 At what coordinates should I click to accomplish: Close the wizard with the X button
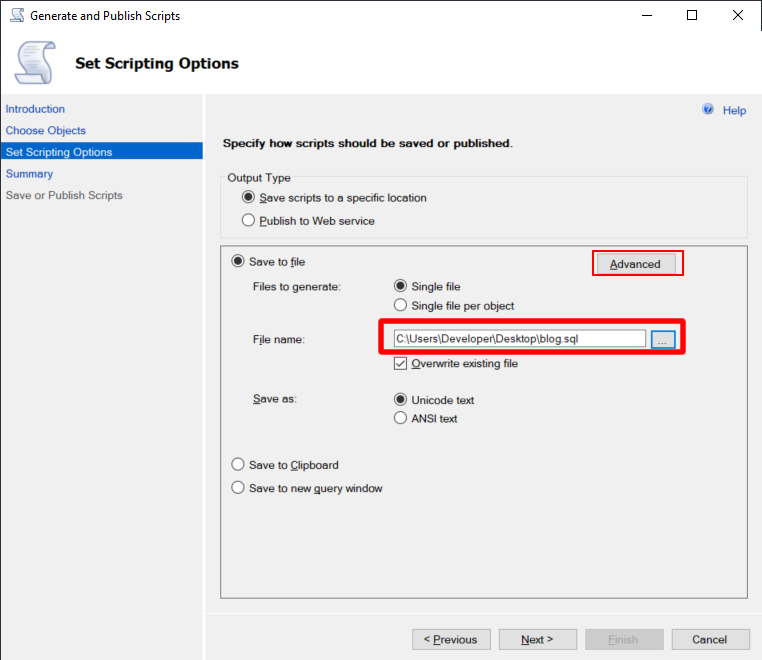click(x=737, y=15)
